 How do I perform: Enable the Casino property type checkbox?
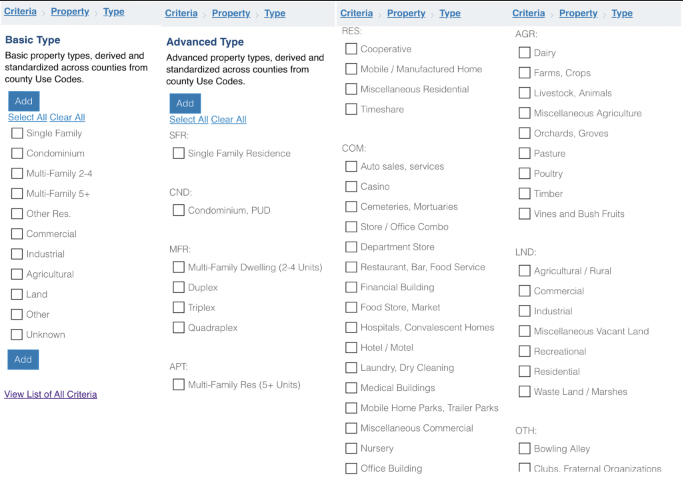[351, 186]
